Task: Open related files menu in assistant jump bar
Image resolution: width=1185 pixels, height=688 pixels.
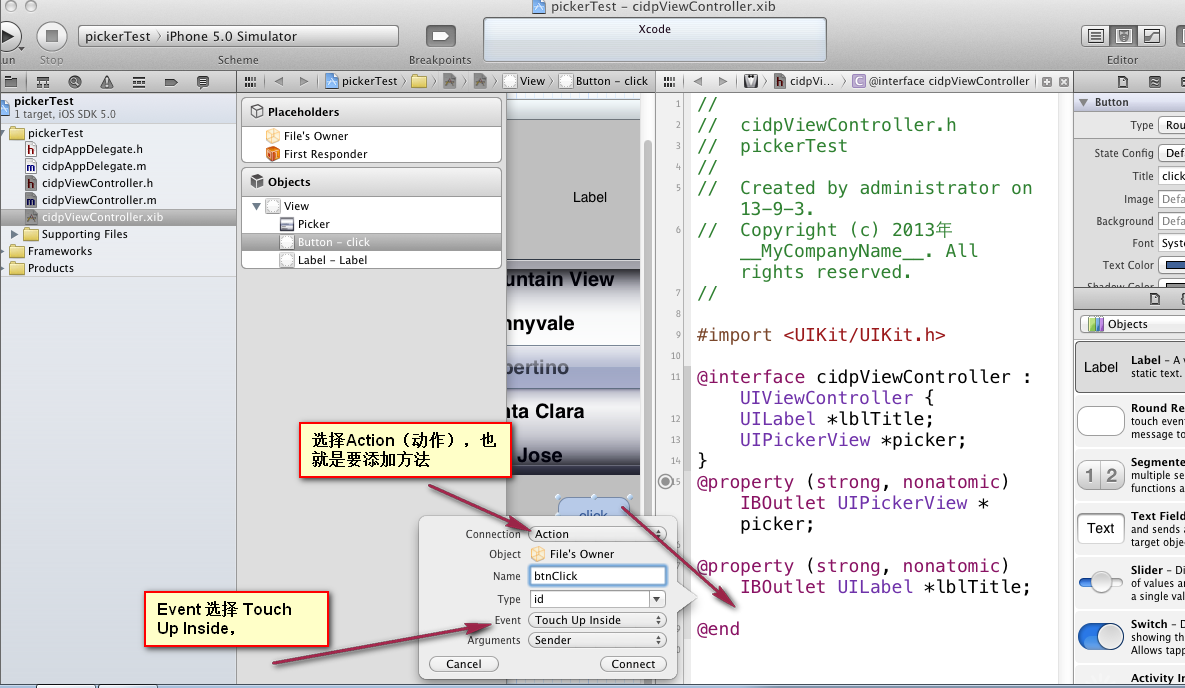Action: click(x=669, y=82)
